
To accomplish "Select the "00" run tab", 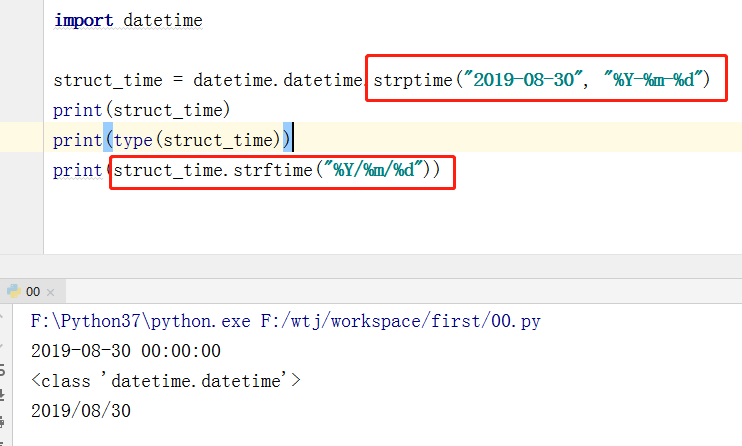I will point(32,292).
